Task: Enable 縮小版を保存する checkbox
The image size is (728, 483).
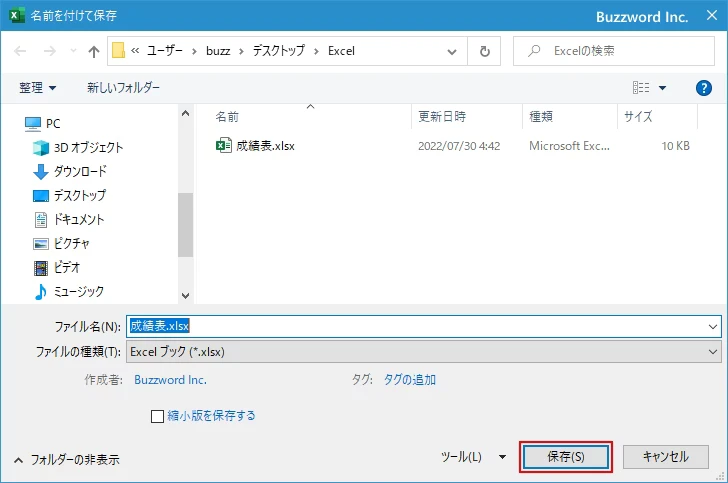Action: click(x=157, y=416)
